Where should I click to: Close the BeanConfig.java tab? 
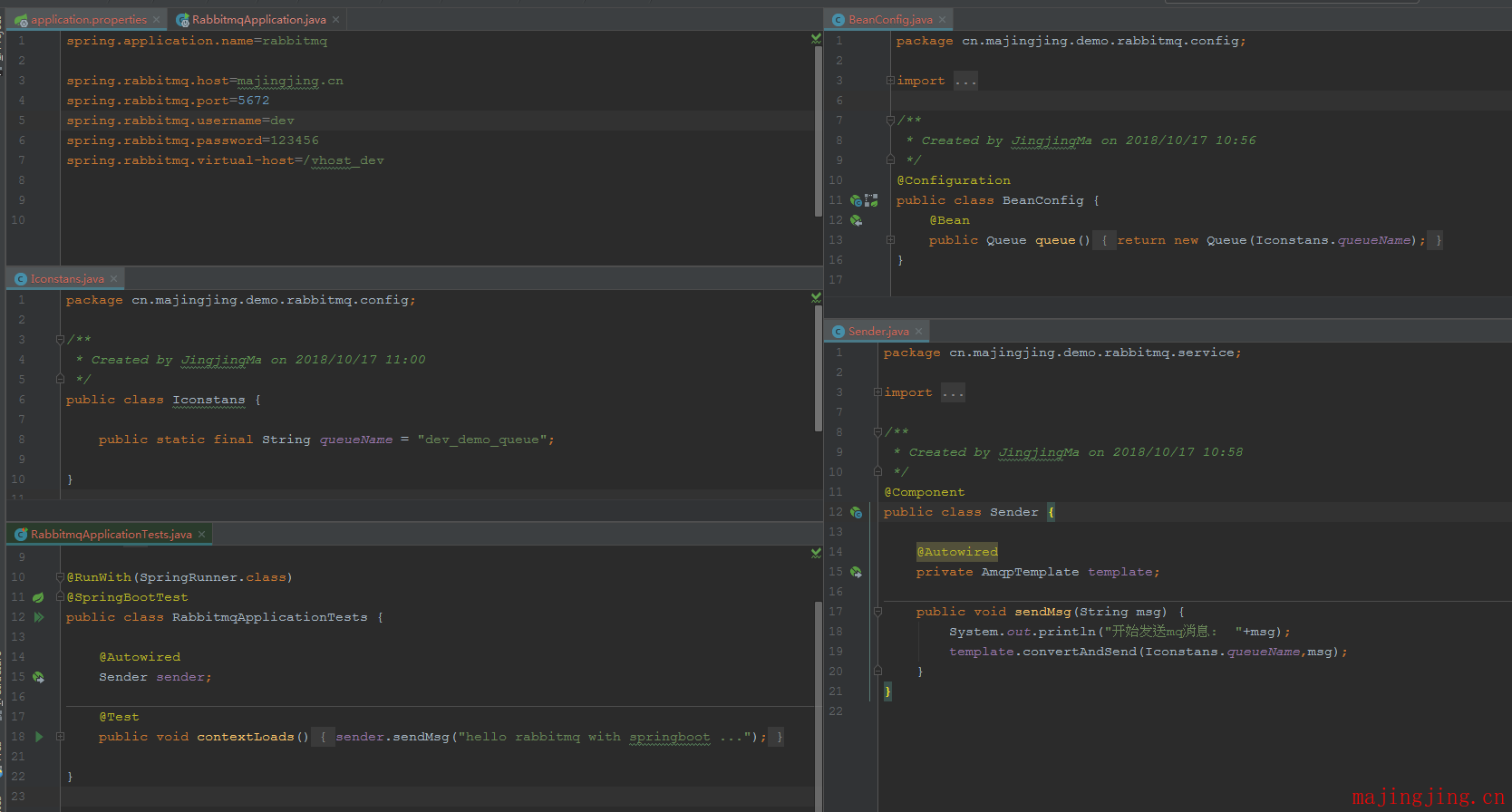pyautogui.click(x=942, y=19)
